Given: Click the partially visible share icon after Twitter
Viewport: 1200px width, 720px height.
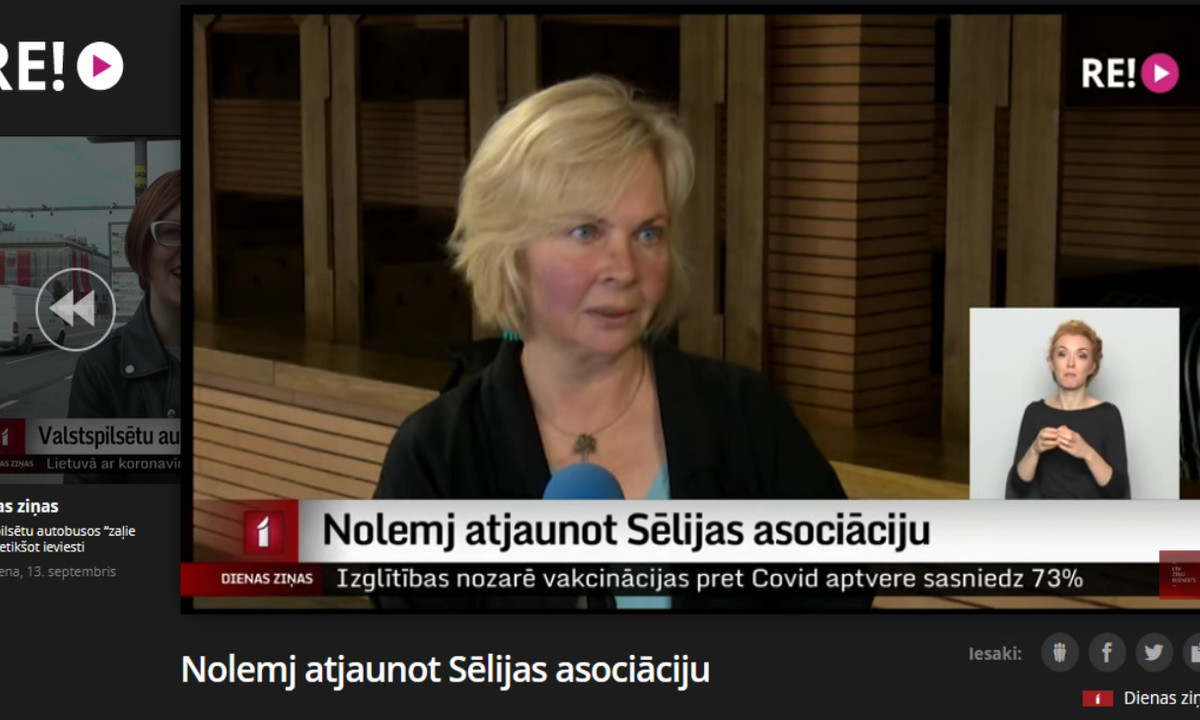Looking at the screenshot, I should tap(1192, 653).
